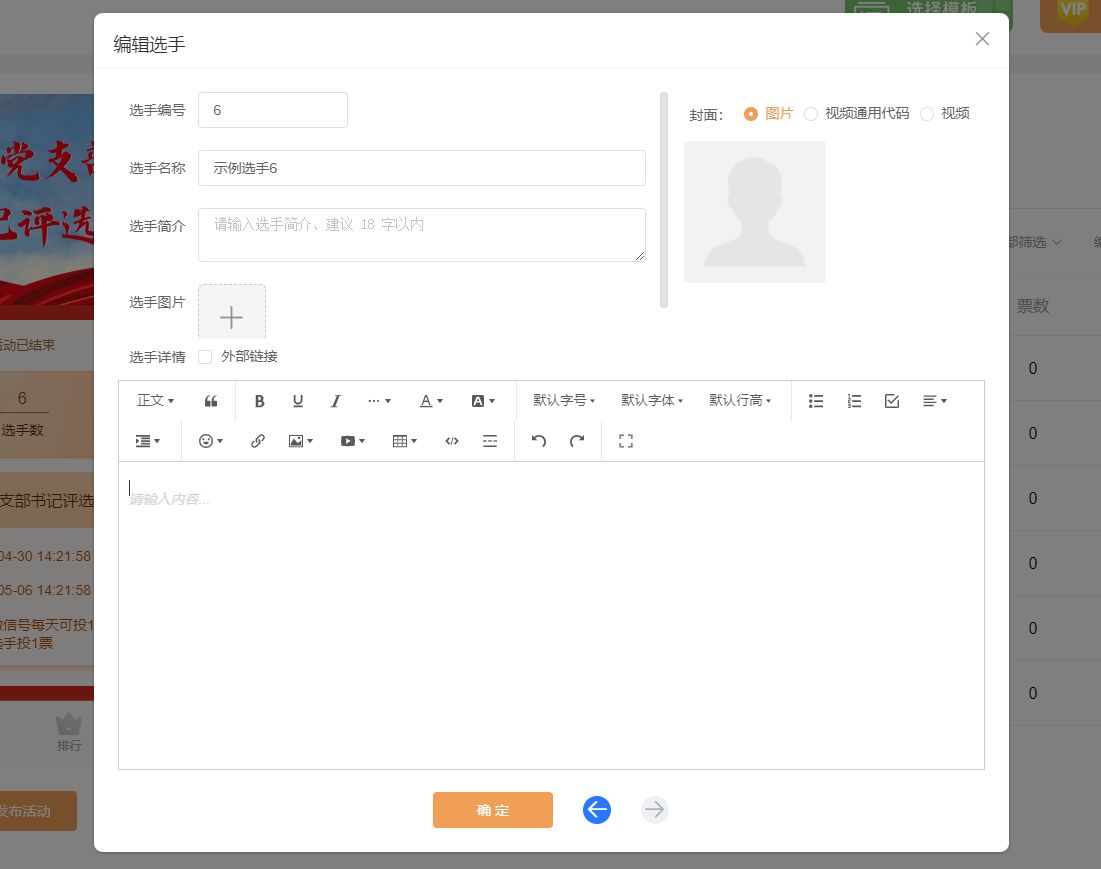Go to previous contestant with blue arrow

(597, 810)
